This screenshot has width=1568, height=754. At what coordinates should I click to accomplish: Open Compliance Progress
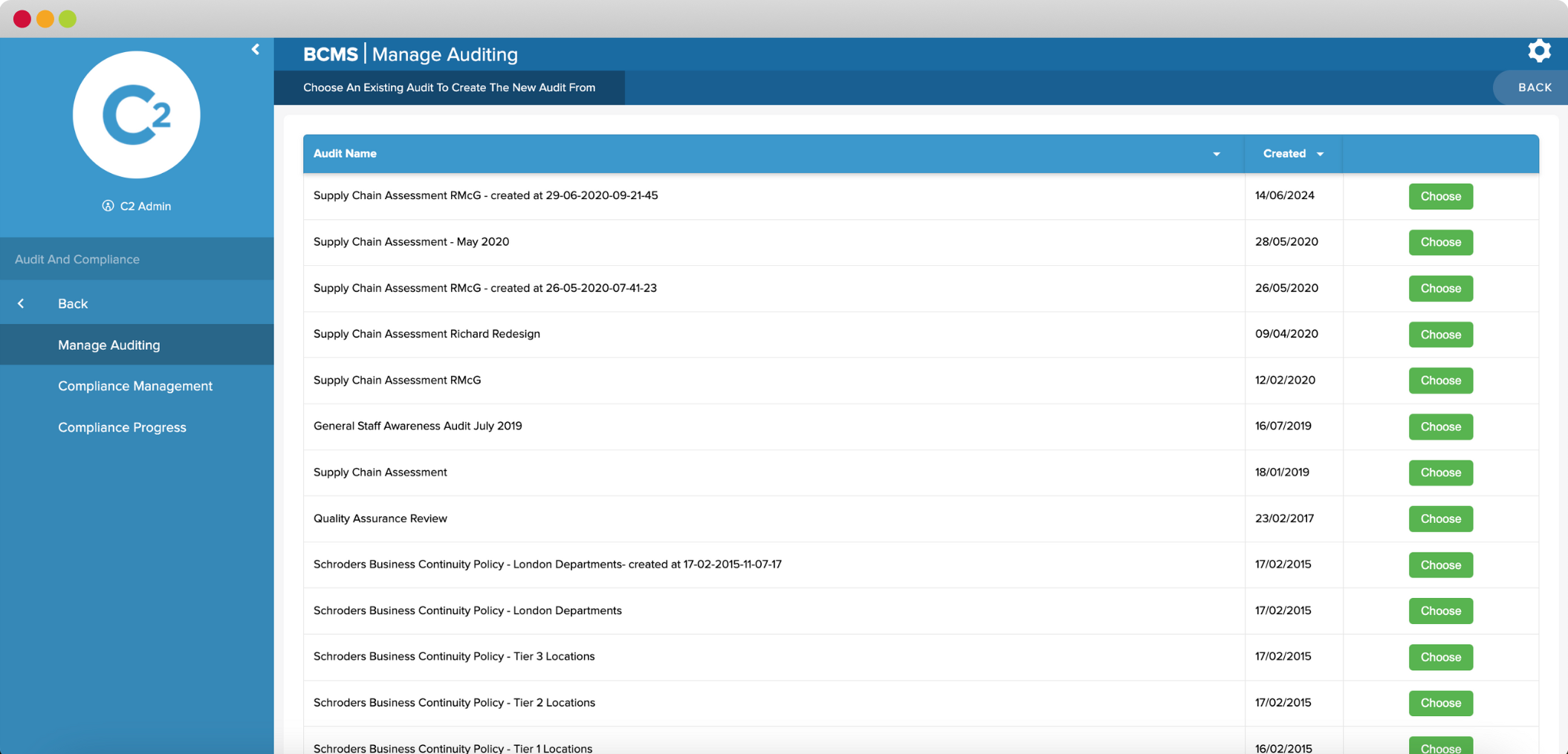click(122, 427)
